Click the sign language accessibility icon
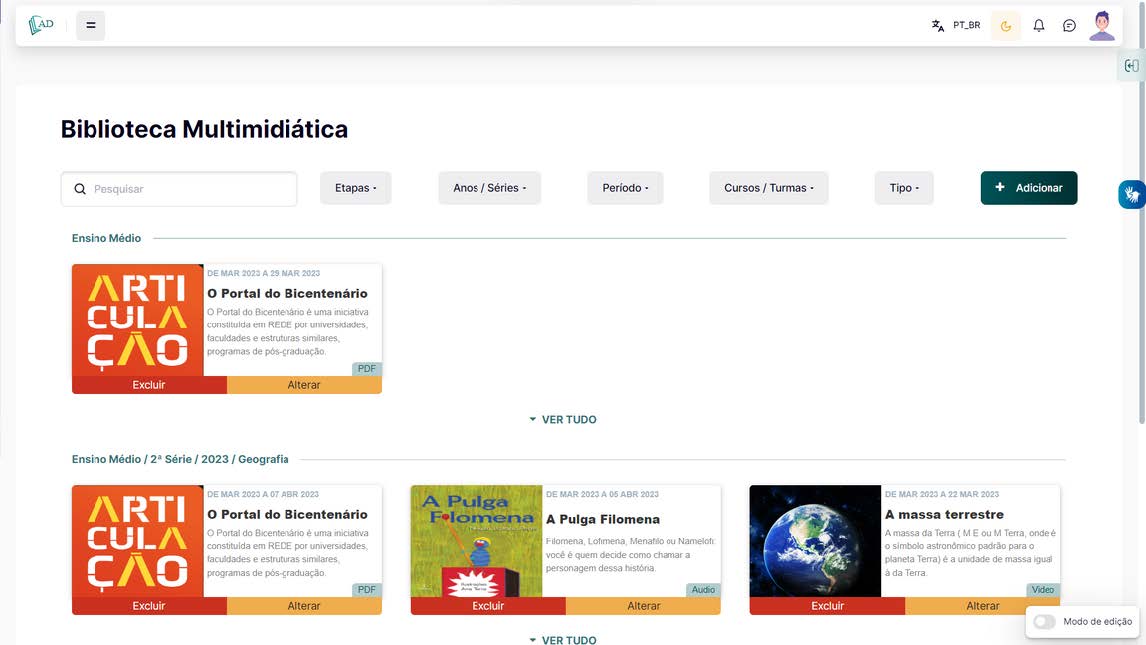Viewport: 1146px width, 645px height. point(1131,194)
